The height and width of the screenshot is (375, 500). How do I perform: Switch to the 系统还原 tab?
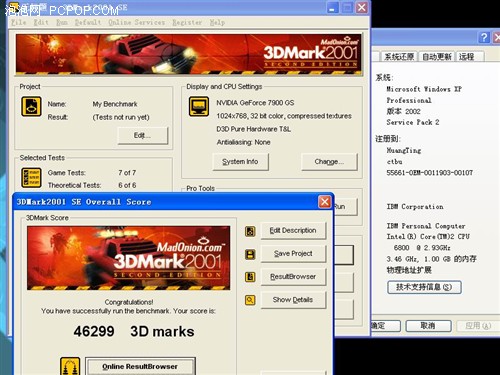tap(399, 56)
